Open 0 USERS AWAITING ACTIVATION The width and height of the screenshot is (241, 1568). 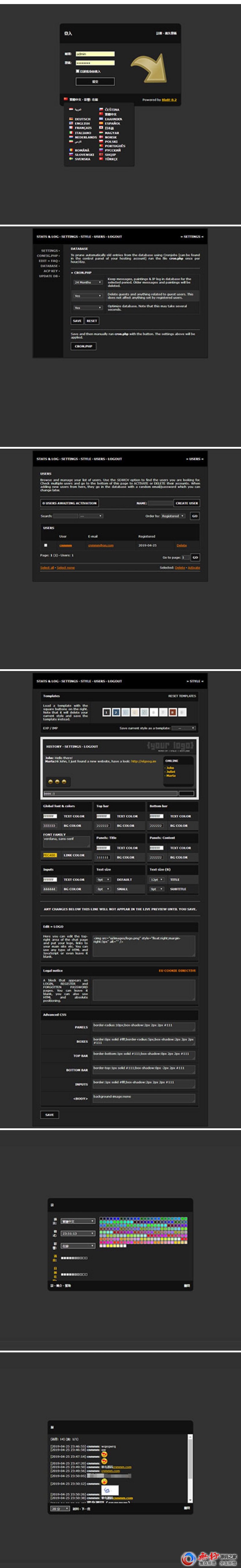point(69,503)
